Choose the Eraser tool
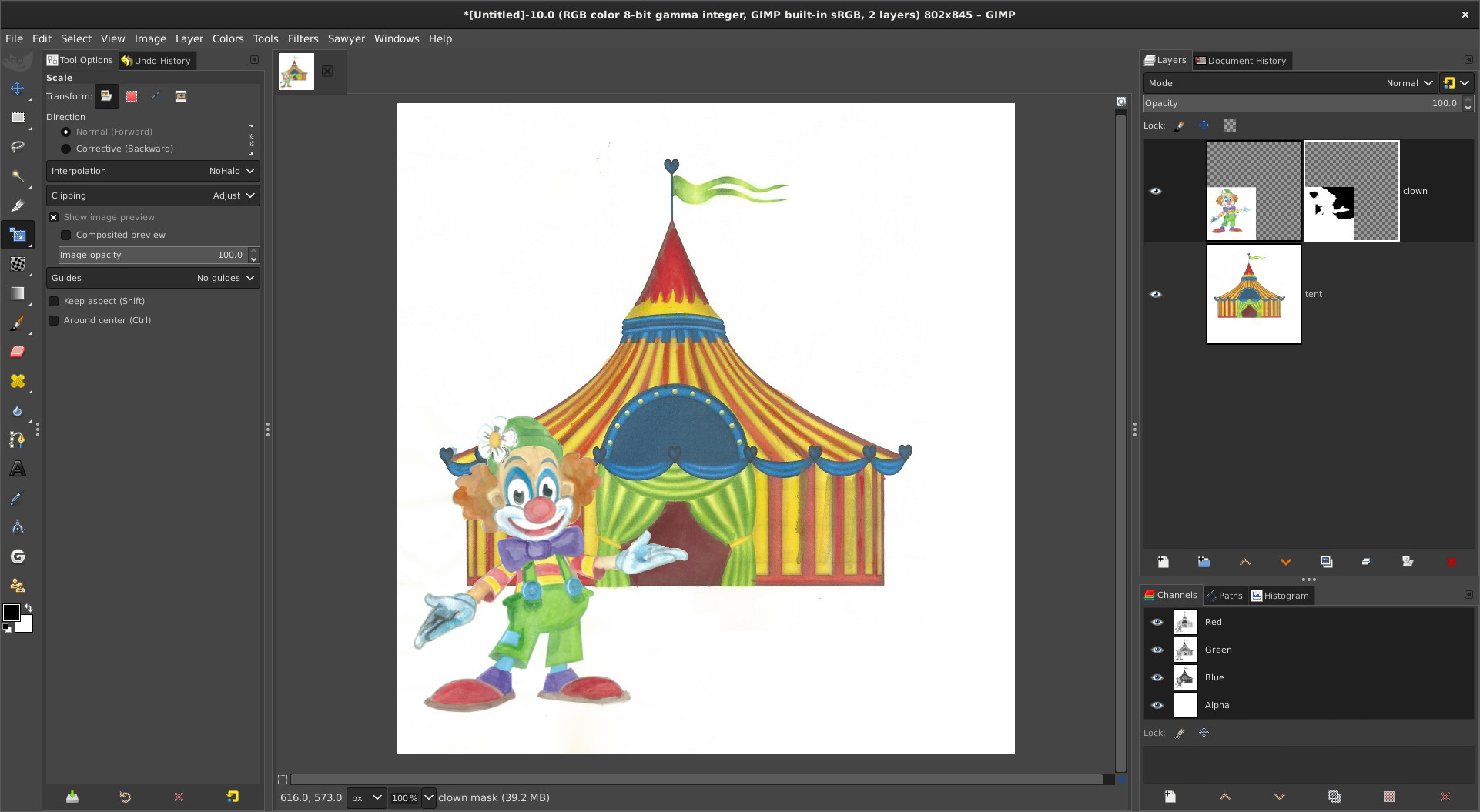1480x812 pixels. pyautogui.click(x=17, y=352)
